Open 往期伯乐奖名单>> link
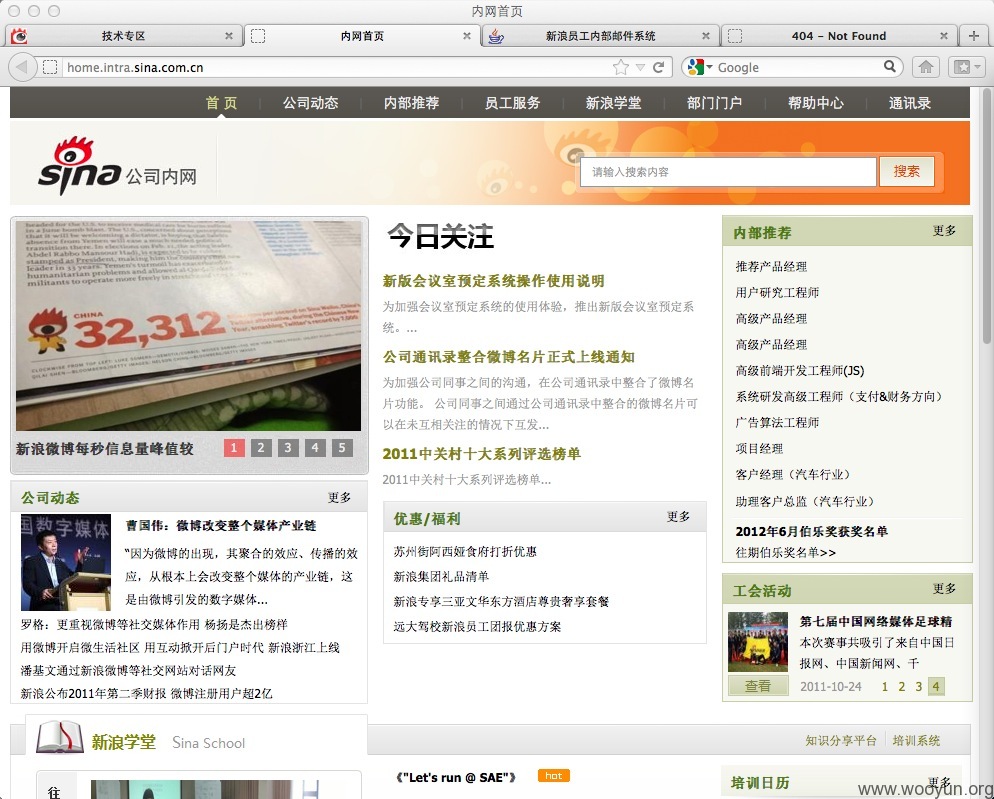Viewport: 994px width, 799px height. [x=785, y=553]
